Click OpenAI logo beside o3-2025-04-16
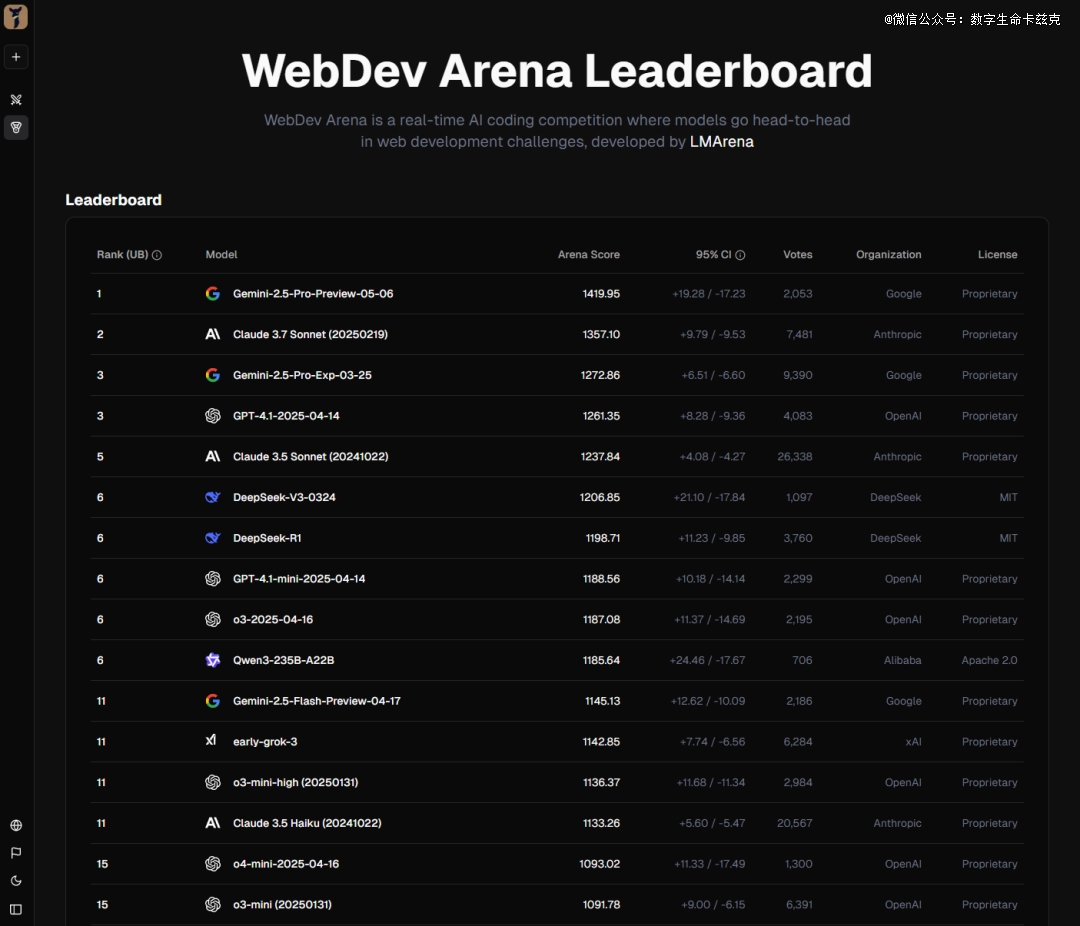This screenshot has width=1080, height=926. coord(213,619)
